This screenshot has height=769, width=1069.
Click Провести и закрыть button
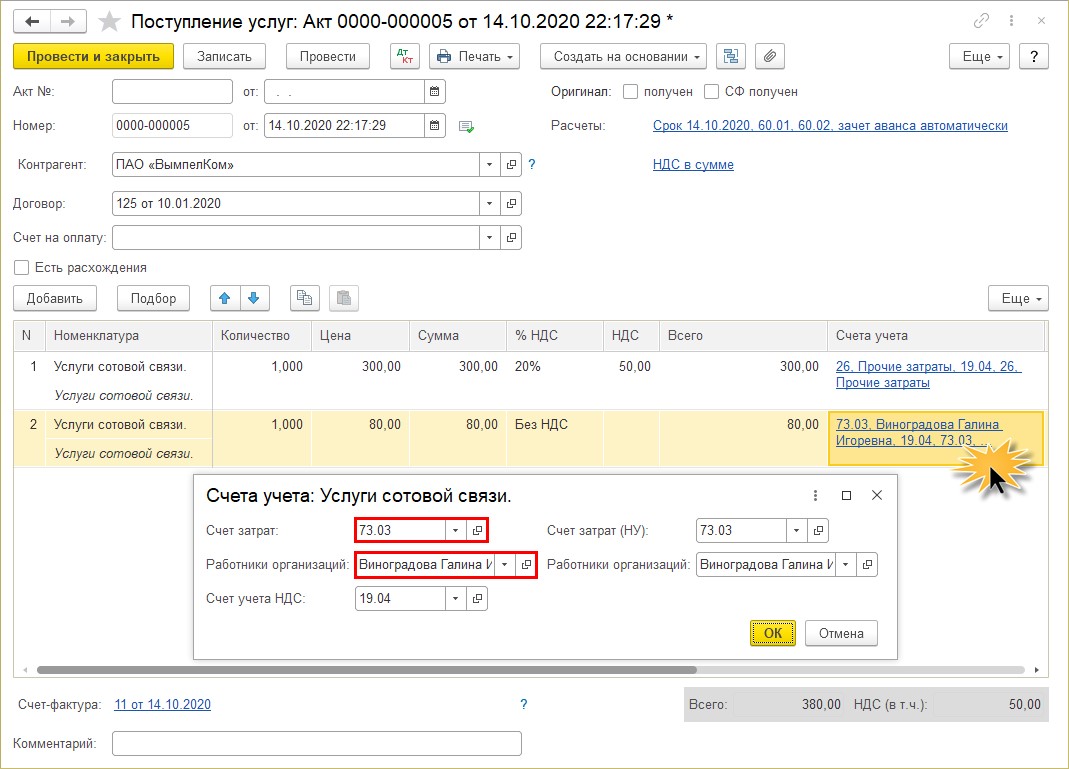click(93, 57)
